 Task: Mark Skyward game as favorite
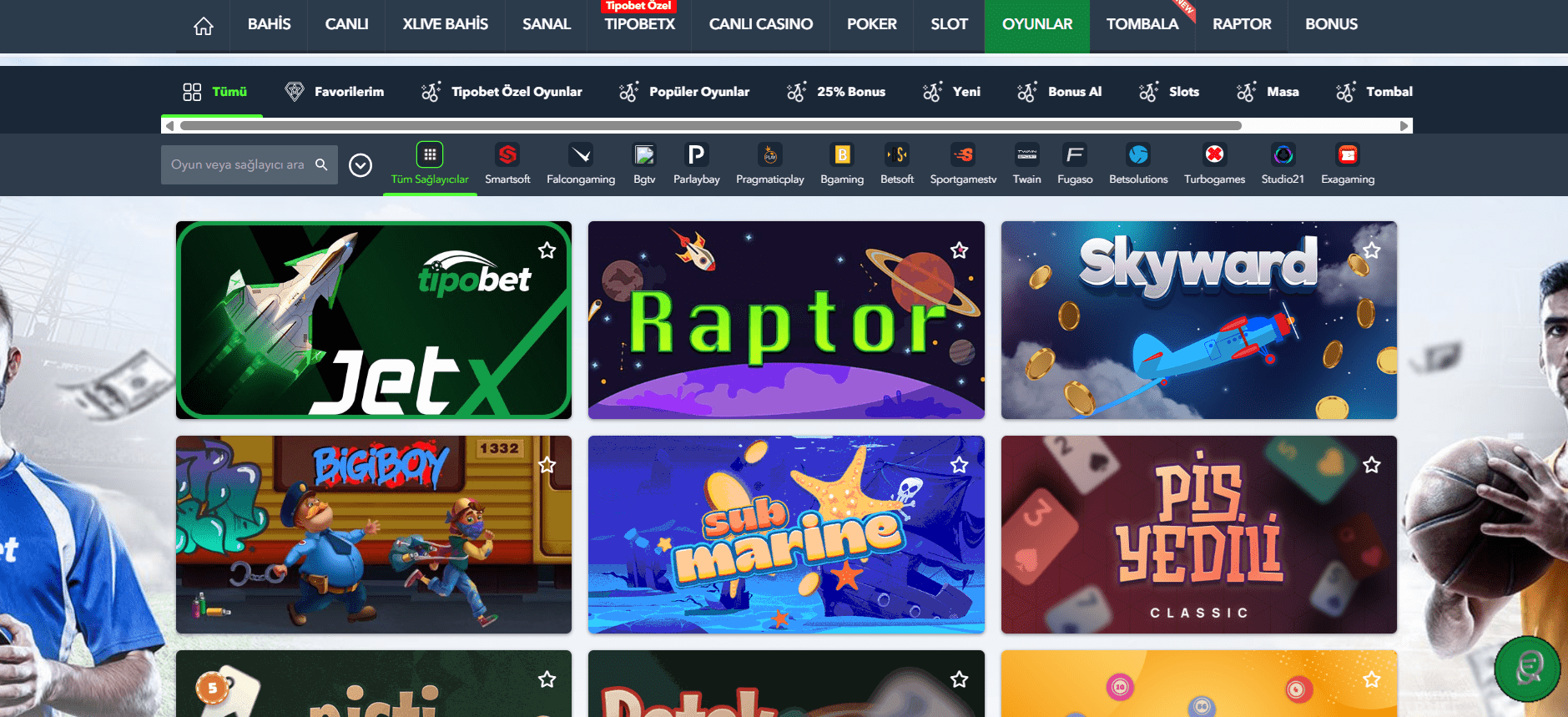[1371, 250]
